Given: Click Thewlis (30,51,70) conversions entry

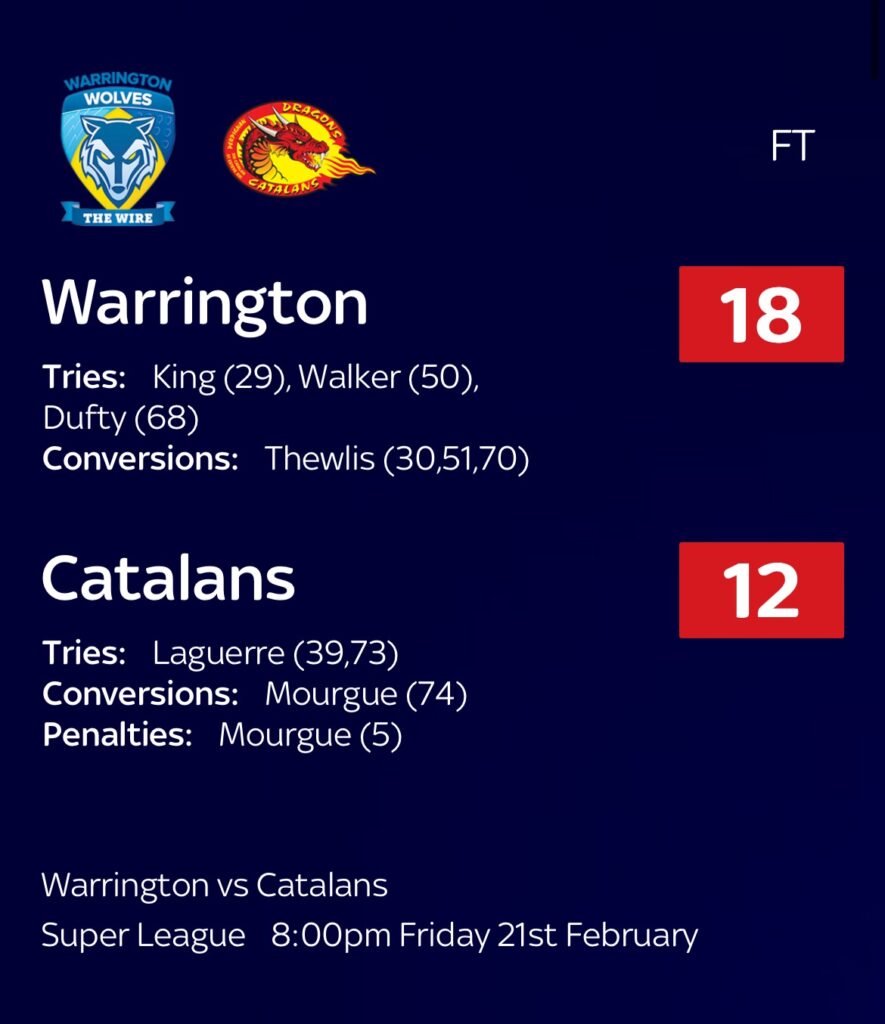Looking at the screenshot, I should pos(397,459).
